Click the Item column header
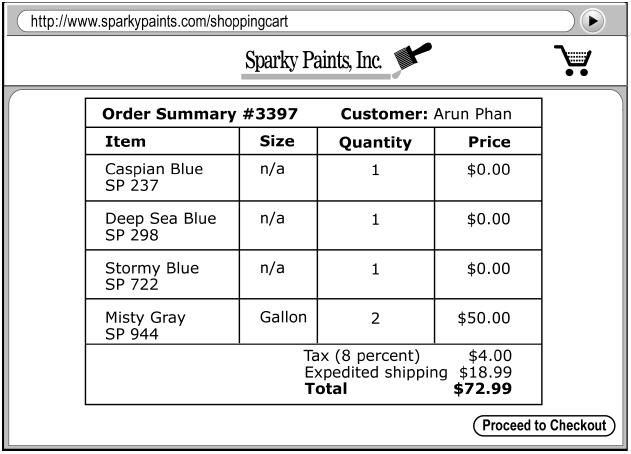631x454 pixels. pyautogui.click(x=125, y=142)
